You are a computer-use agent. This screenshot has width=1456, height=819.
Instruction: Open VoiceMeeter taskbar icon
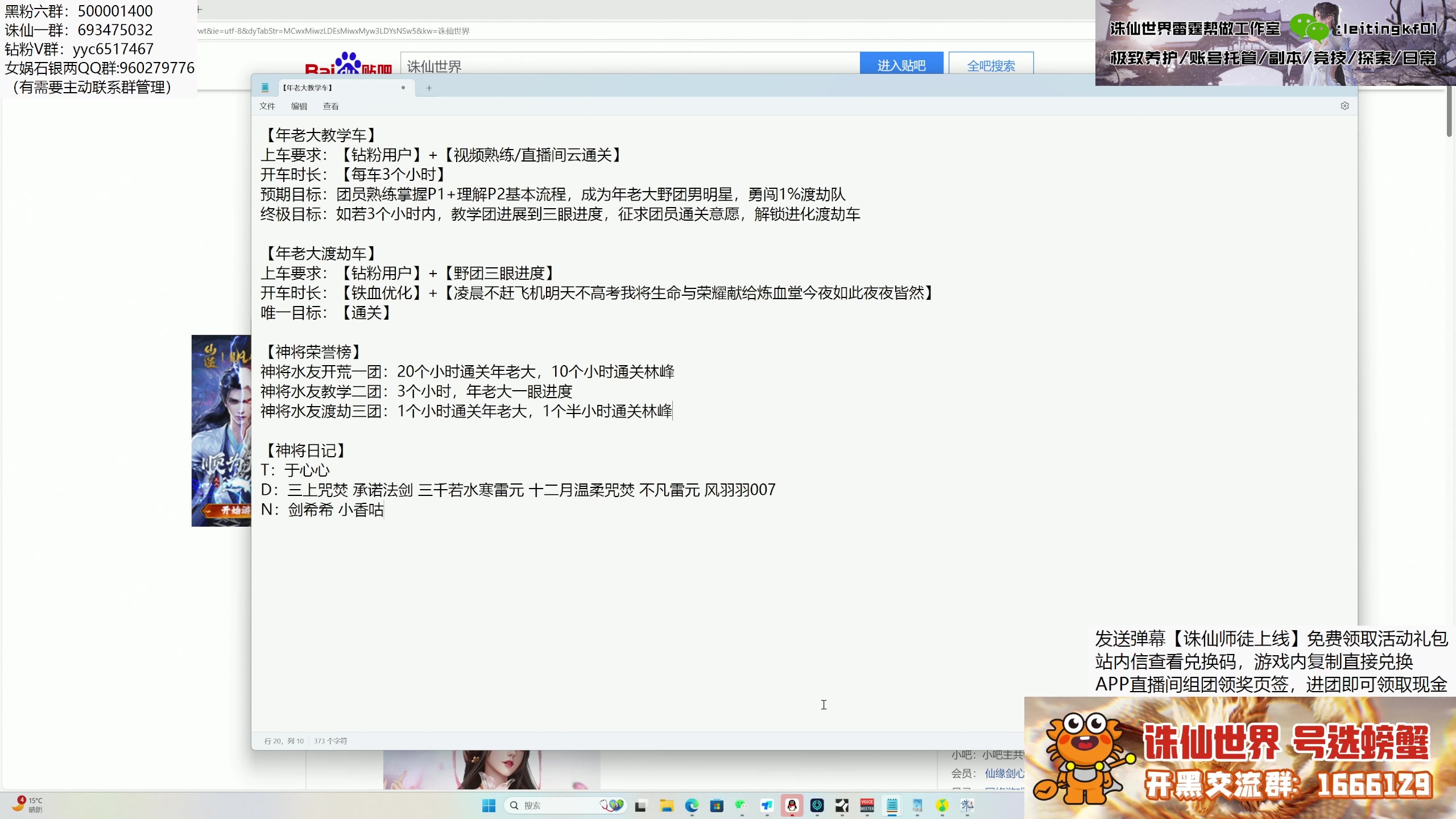click(867, 805)
